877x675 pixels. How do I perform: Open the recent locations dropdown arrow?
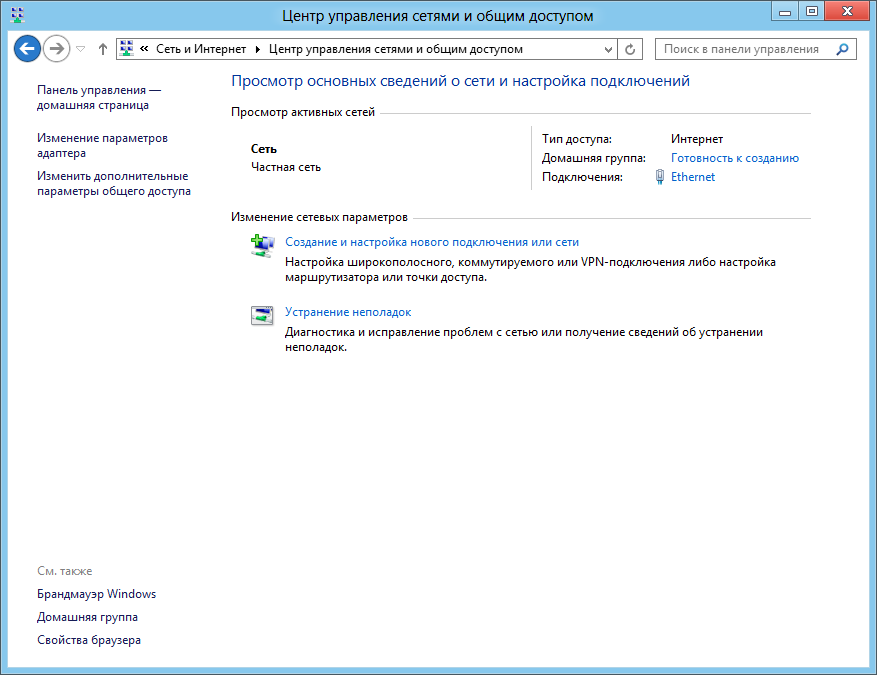click(x=81, y=49)
